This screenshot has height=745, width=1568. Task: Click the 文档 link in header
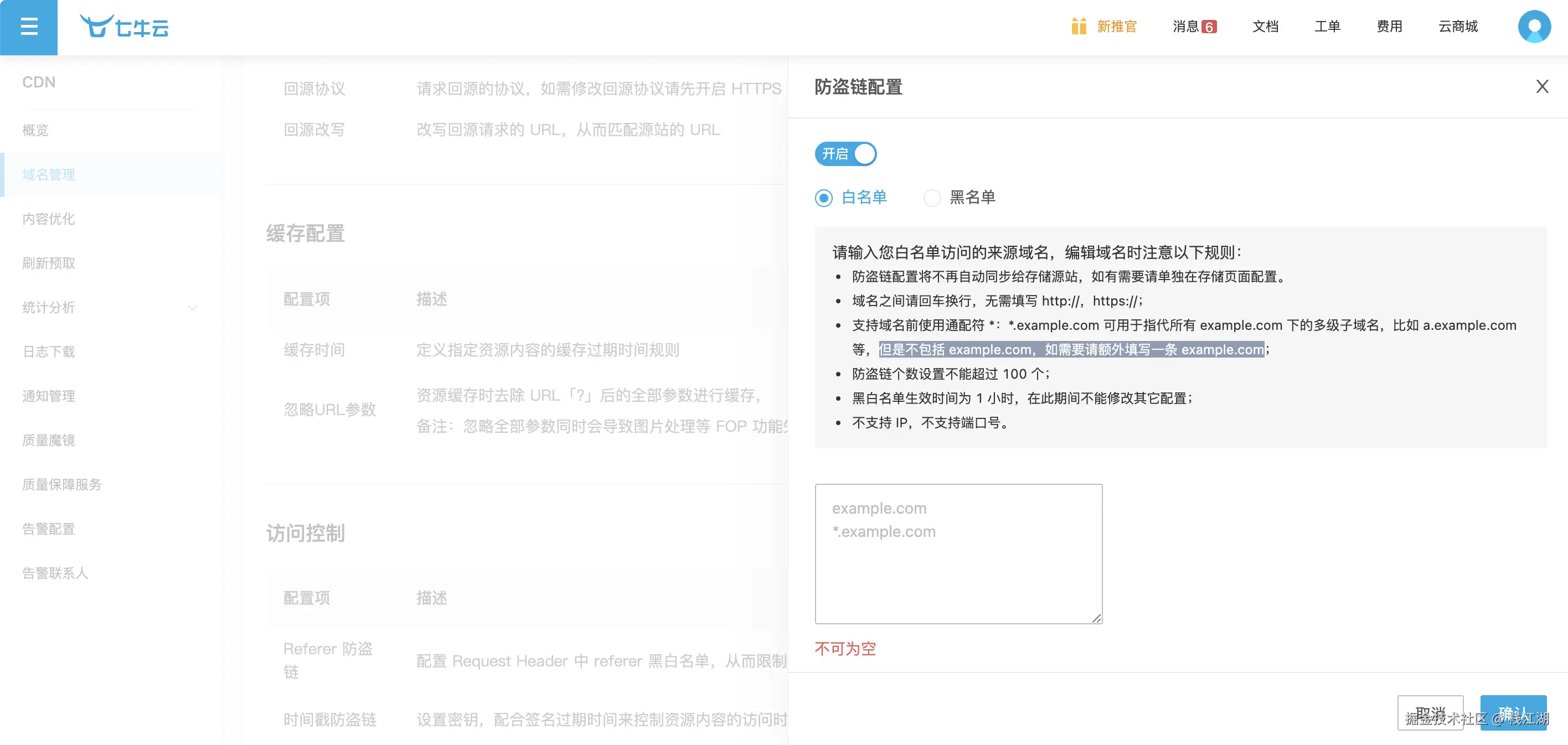click(x=1265, y=27)
